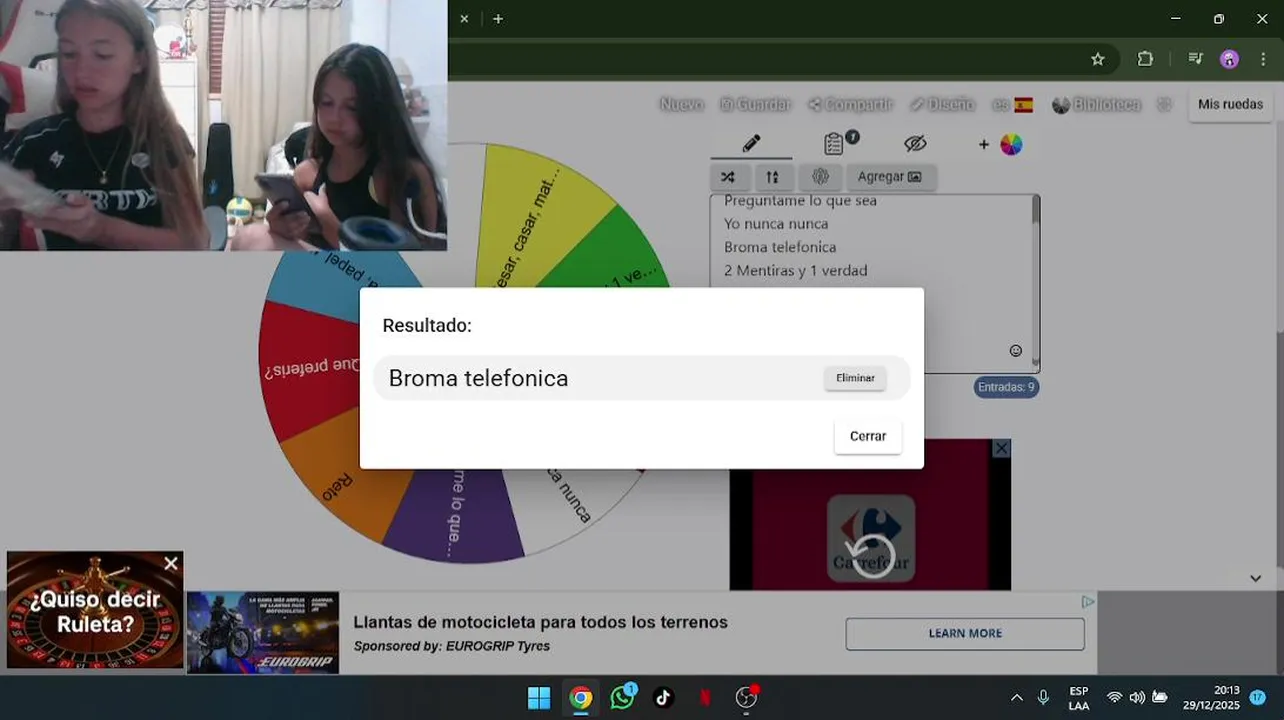Collapse the page with the bottom-right chevron
The image size is (1284, 720).
coord(1256,578)
